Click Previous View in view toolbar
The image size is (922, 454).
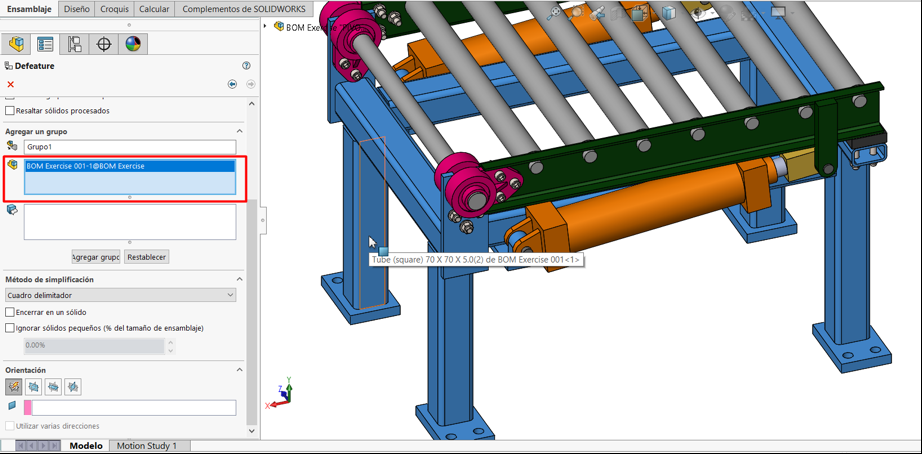coord(598,14)
